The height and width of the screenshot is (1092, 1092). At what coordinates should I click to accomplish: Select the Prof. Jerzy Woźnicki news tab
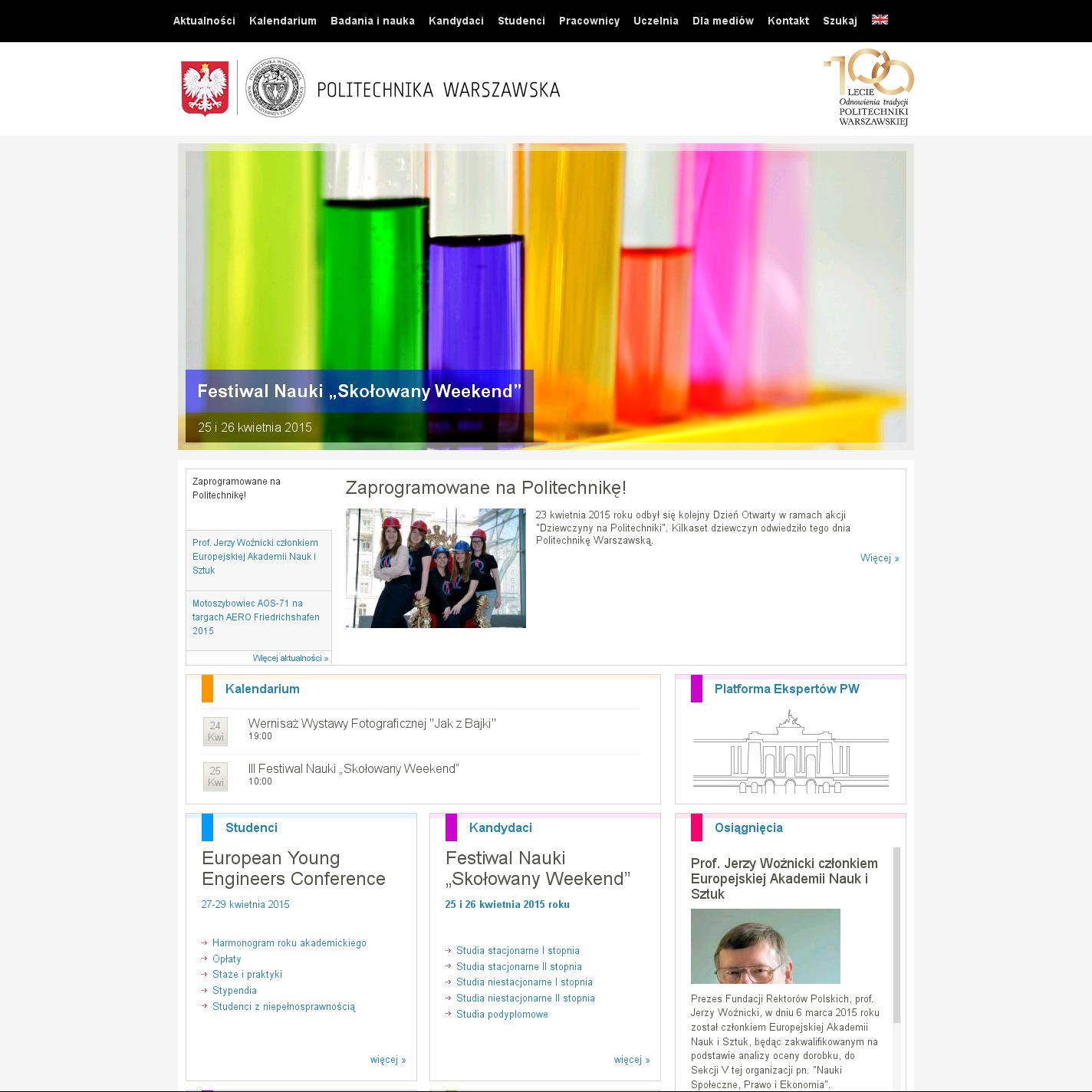pos(258,561)
